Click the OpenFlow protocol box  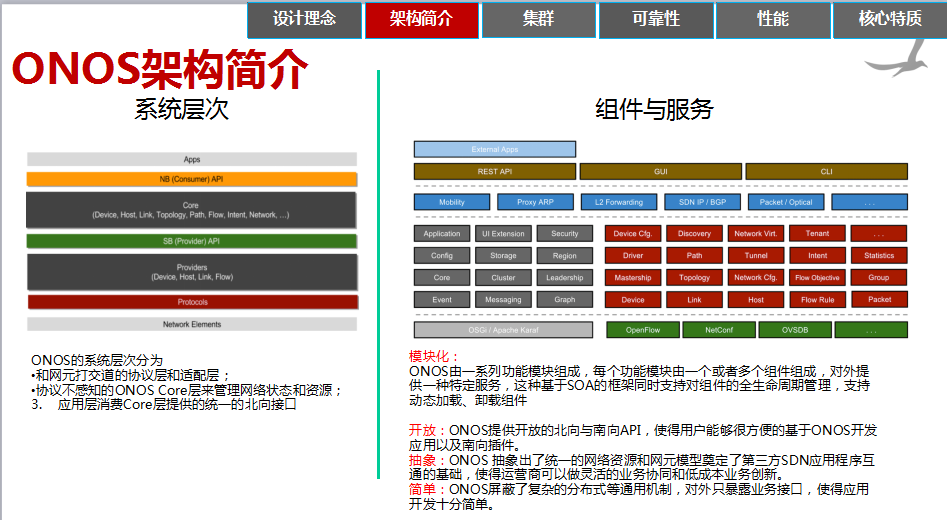point(643,330)
